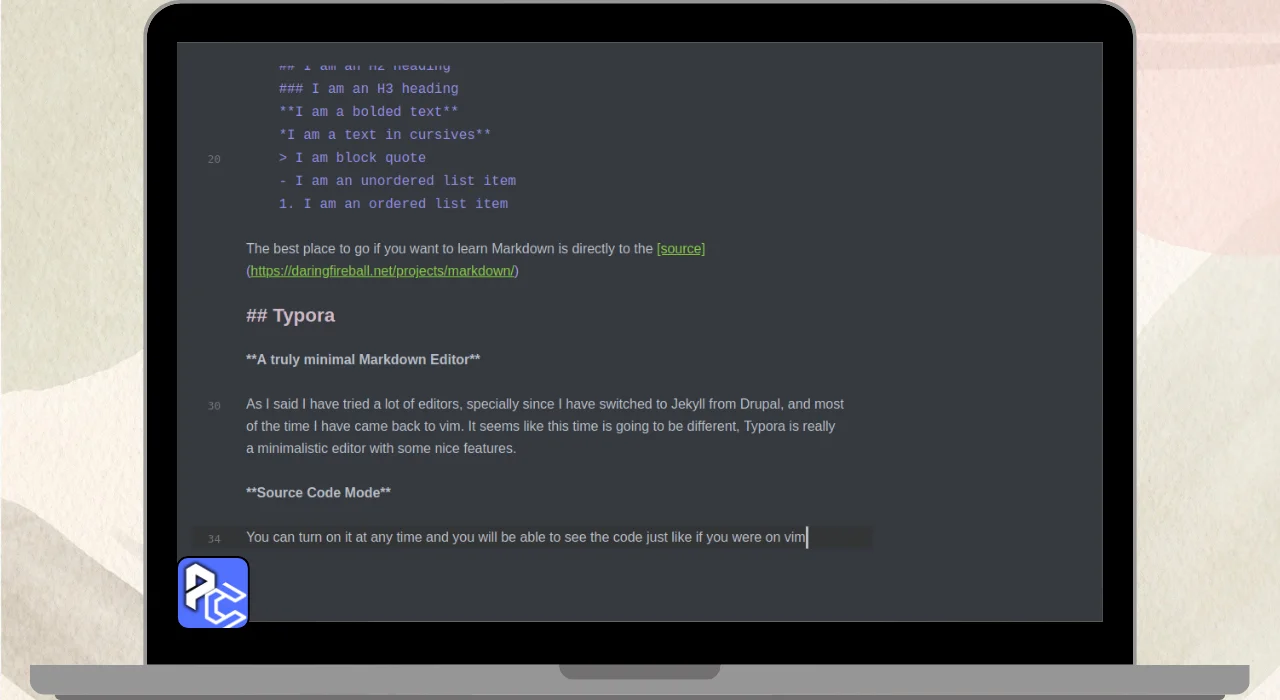This screenshot has height=700, width=1280.
Task: Open the green [source] link
Action: 681,248
